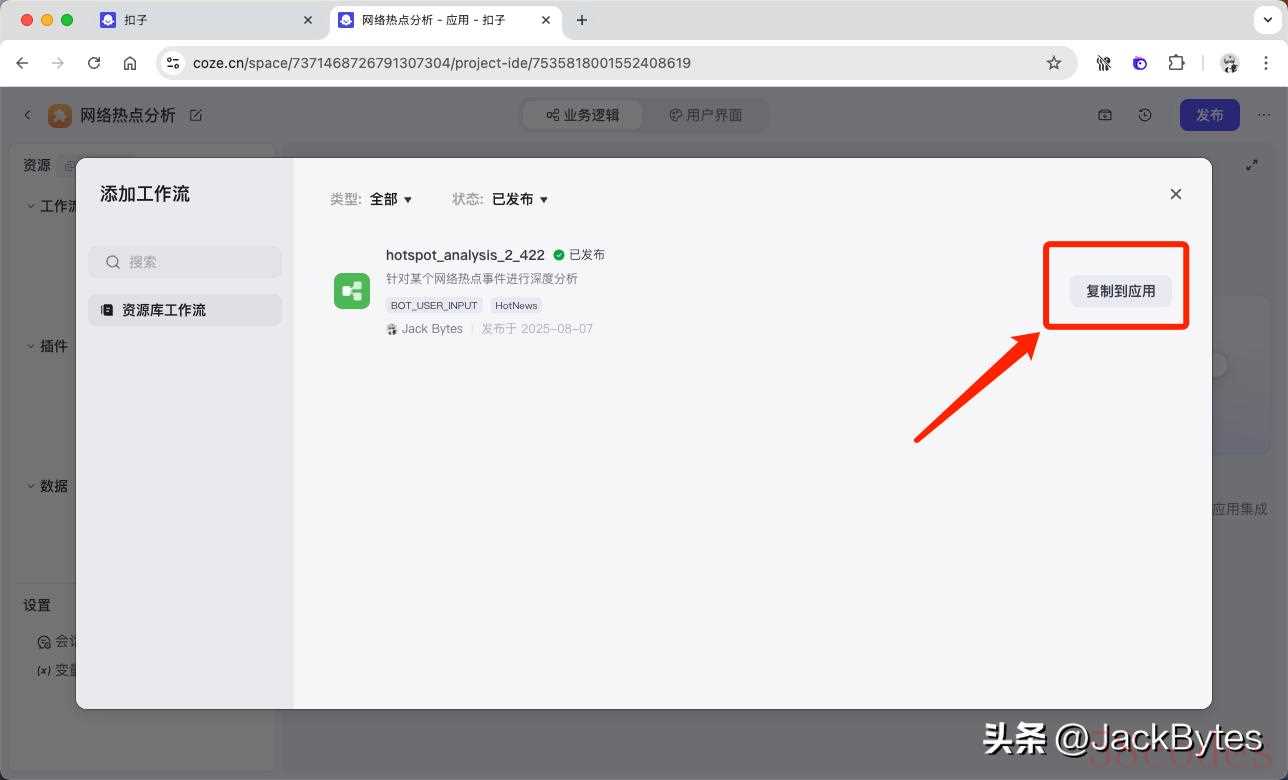This screenshot has width=1288, height=780.
Task: Click the 设置 heading in the sidebar
Action: [x=37, y=605]
